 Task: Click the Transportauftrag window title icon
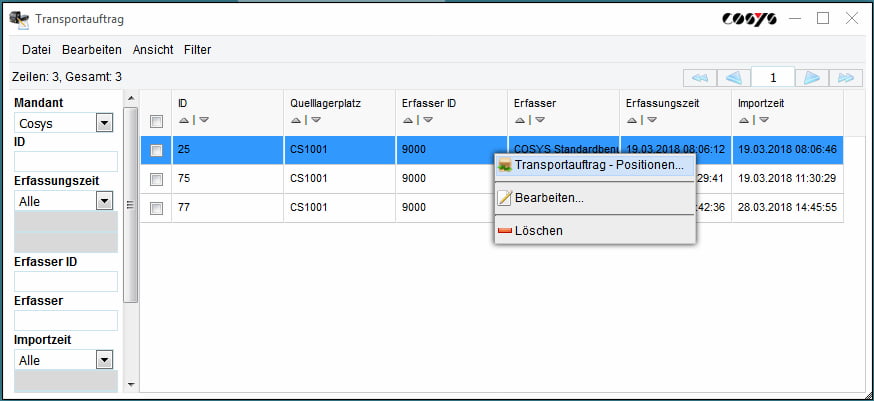pyautogui.click(x=19, y=19)
